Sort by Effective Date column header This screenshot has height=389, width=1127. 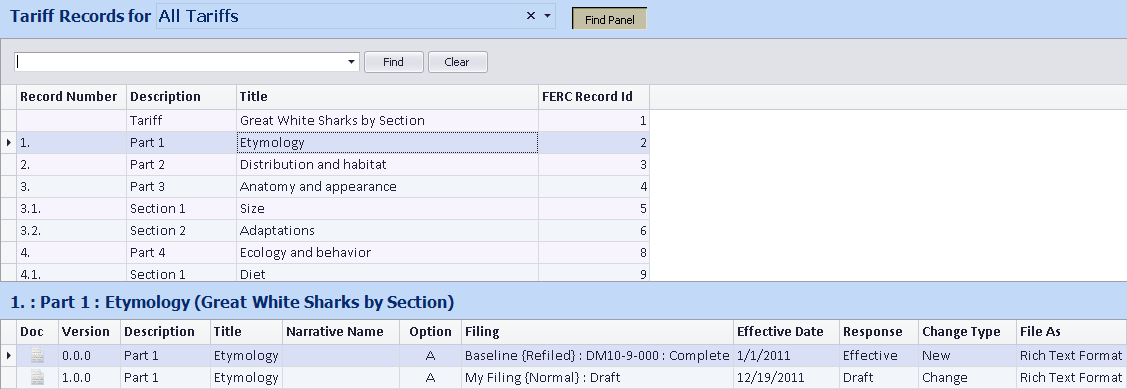pos(786,331)
